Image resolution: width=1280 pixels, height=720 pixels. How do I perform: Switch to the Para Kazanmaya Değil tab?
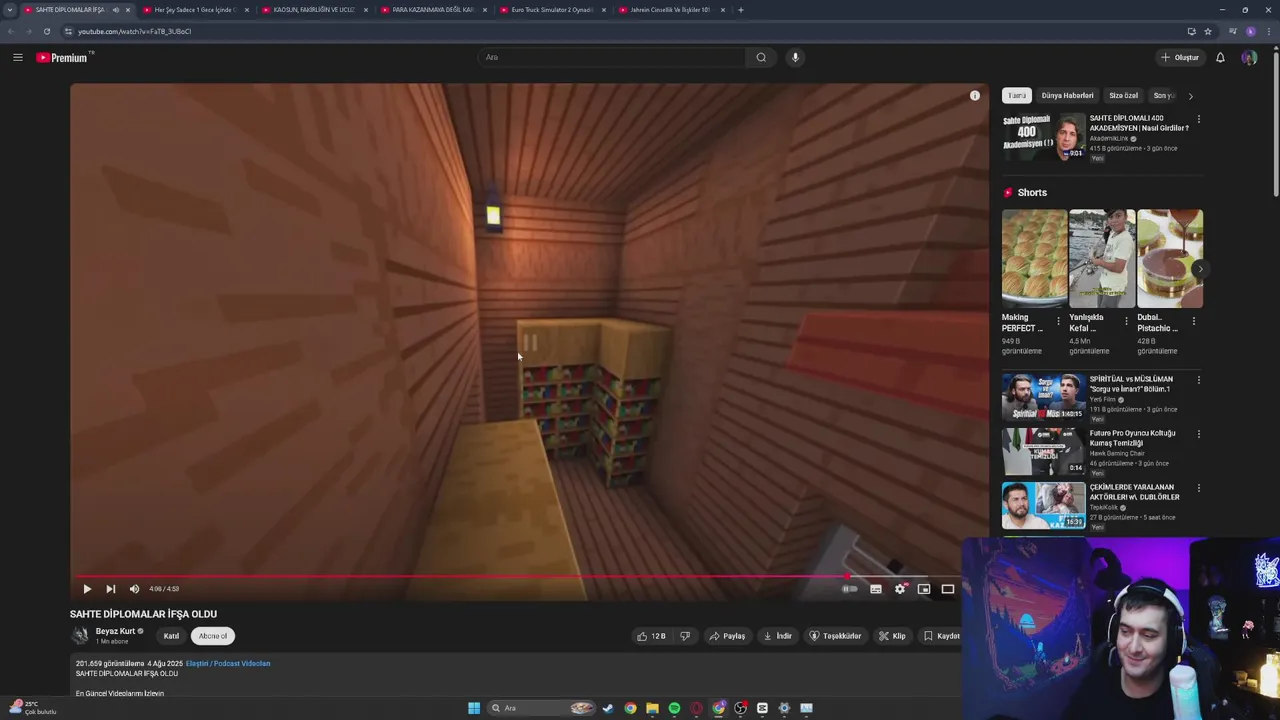point(433,10)
